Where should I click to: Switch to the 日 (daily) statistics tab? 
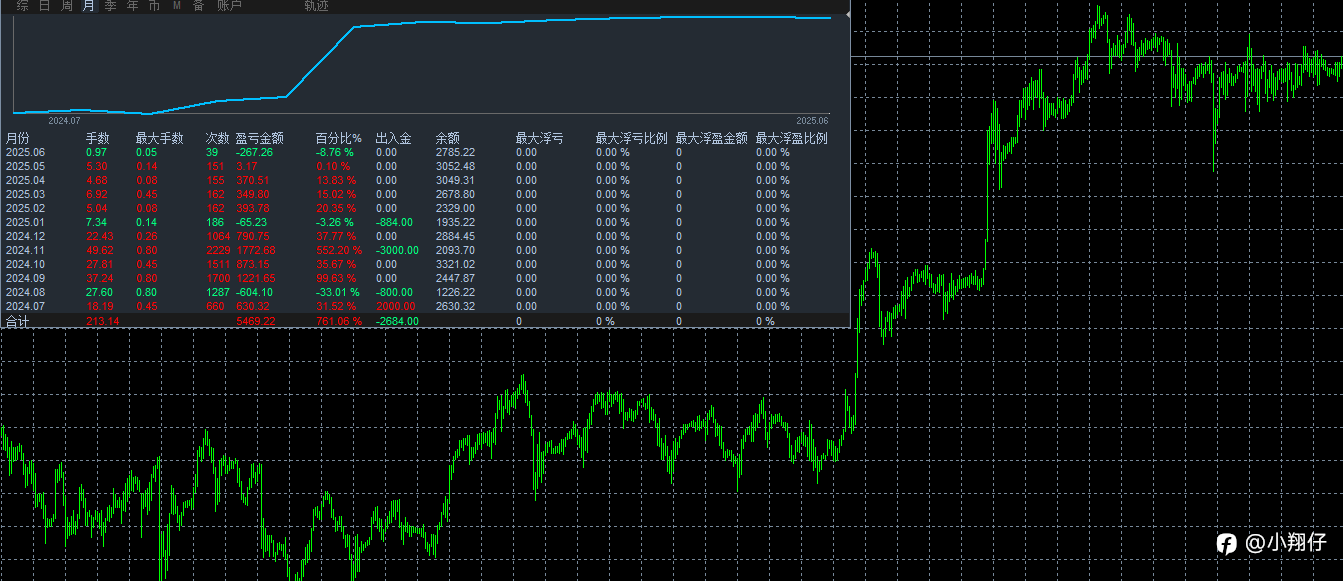coord(44,6)
